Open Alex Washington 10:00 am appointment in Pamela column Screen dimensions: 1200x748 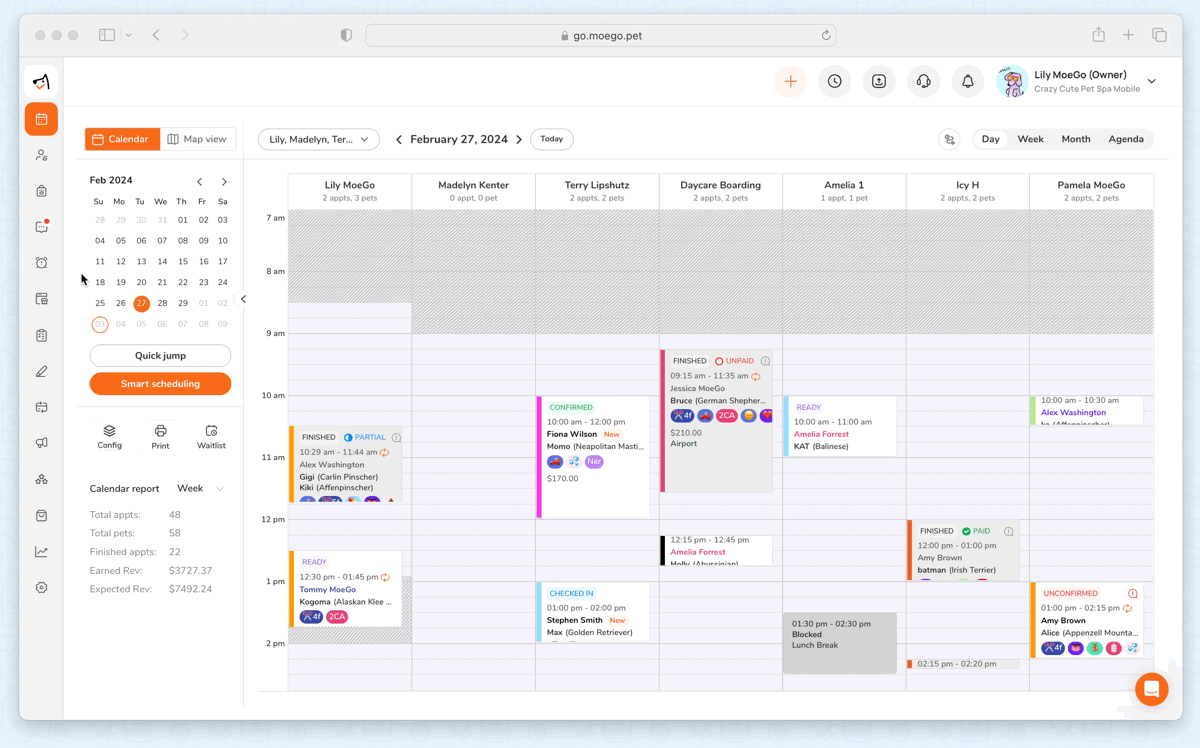click(1087, 411)
